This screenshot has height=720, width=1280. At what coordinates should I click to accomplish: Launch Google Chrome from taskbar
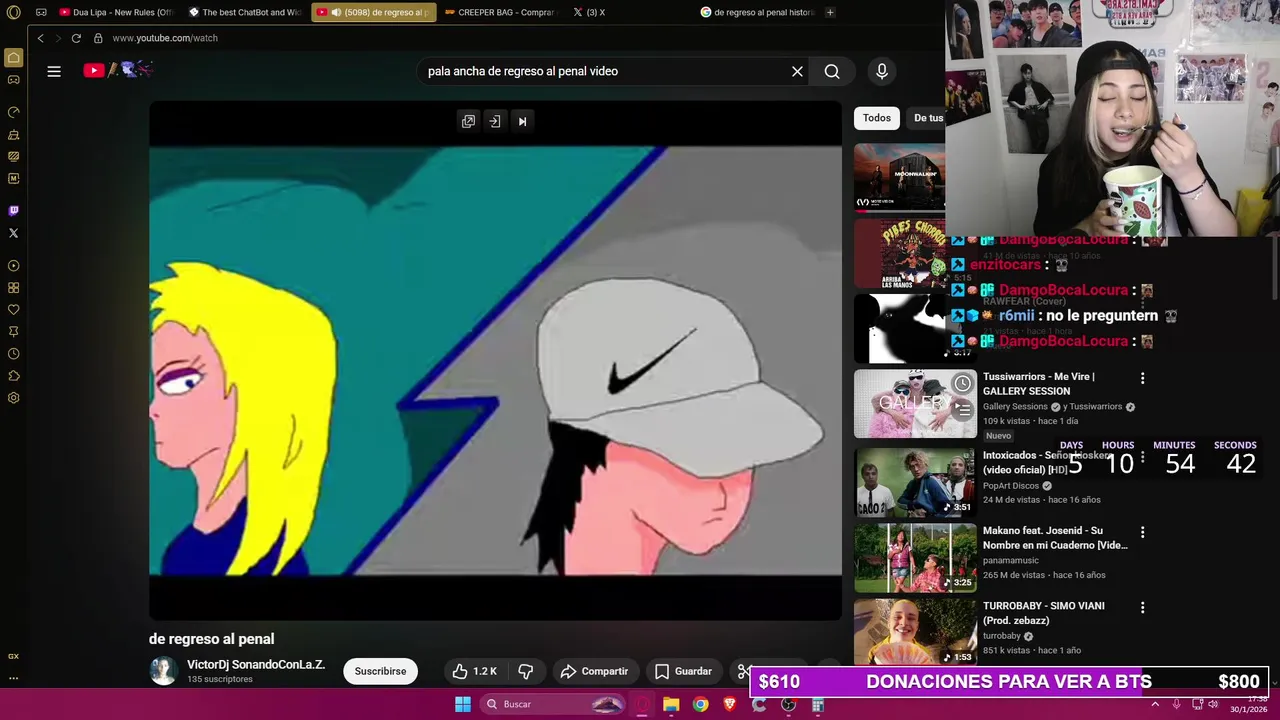coord(700,704)
